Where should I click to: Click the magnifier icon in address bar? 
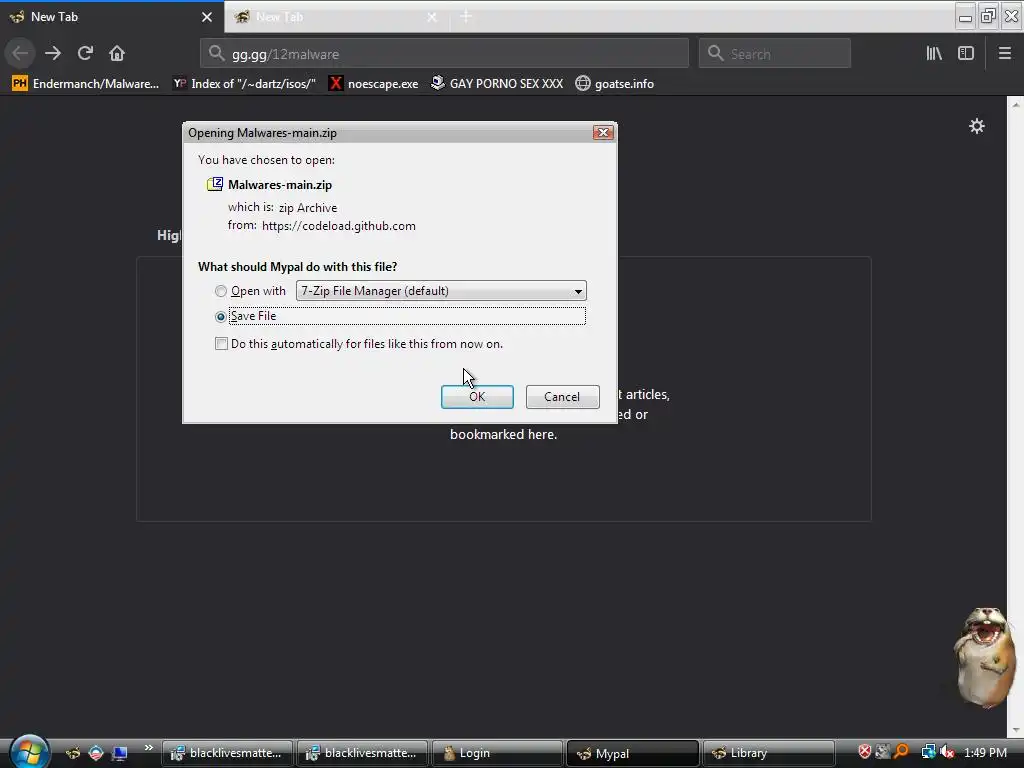[217, 53]
